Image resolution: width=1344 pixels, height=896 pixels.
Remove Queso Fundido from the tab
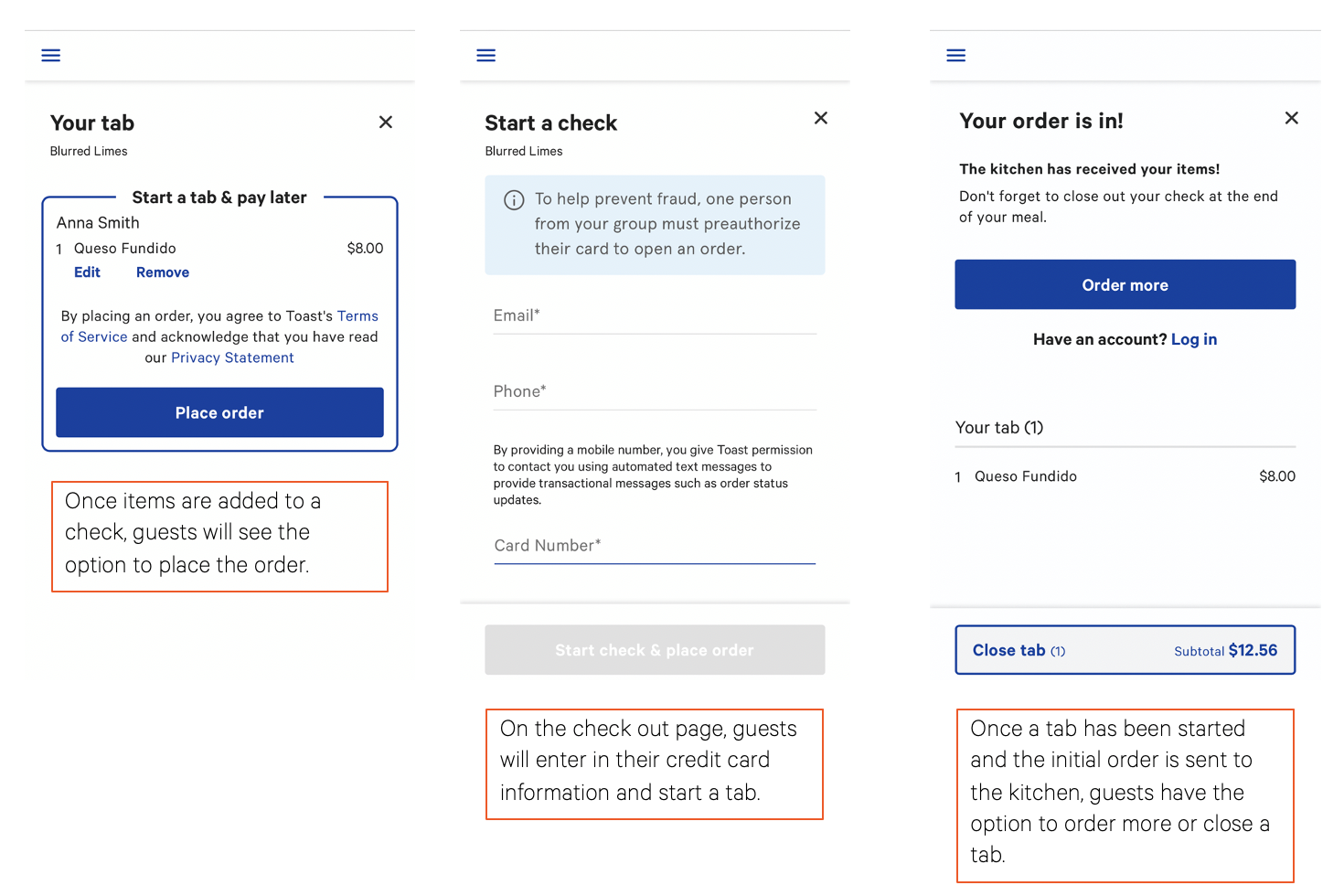[162, 272]
